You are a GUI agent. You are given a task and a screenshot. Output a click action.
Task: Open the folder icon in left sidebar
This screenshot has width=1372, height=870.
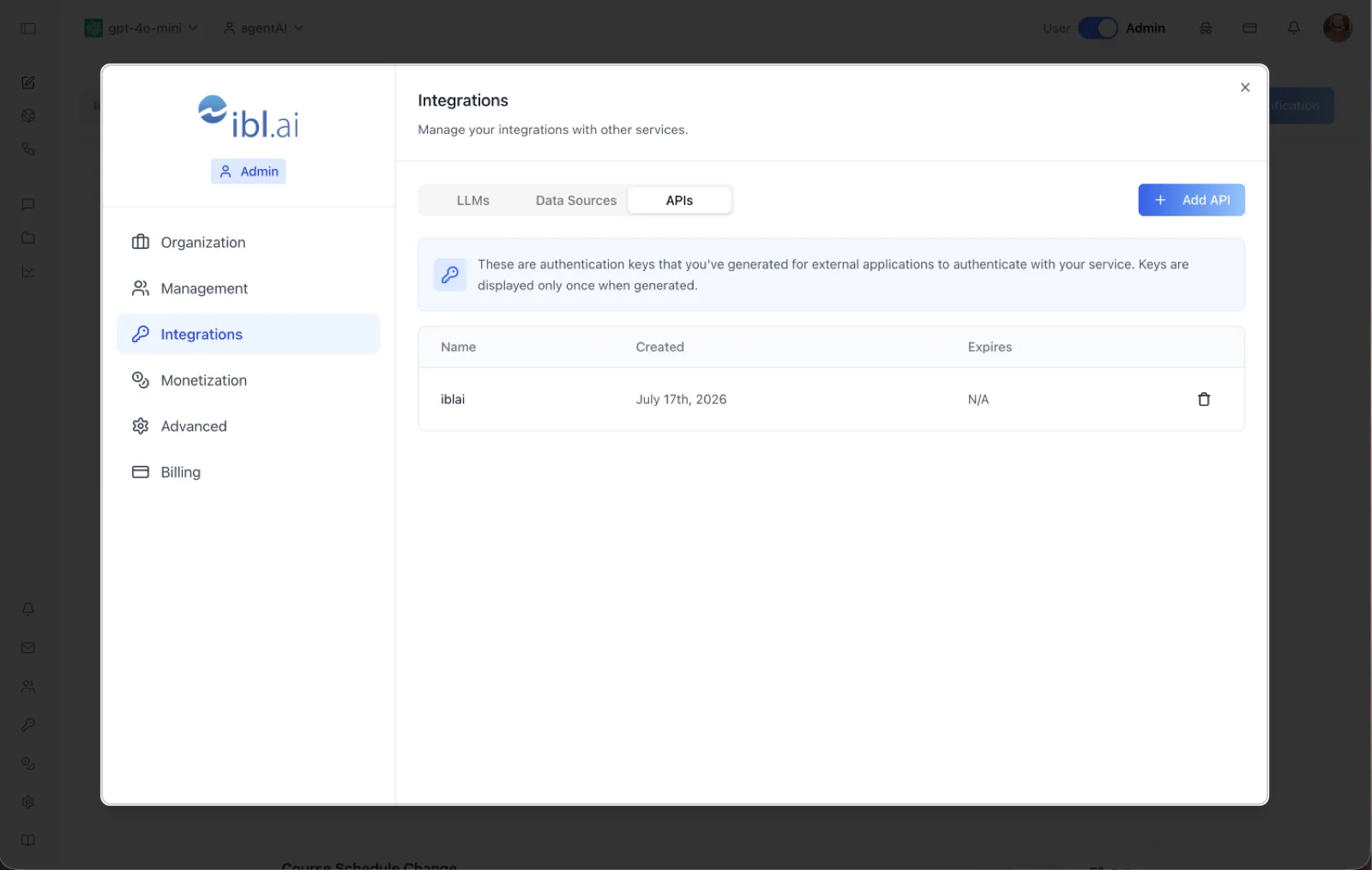[28, 238]
